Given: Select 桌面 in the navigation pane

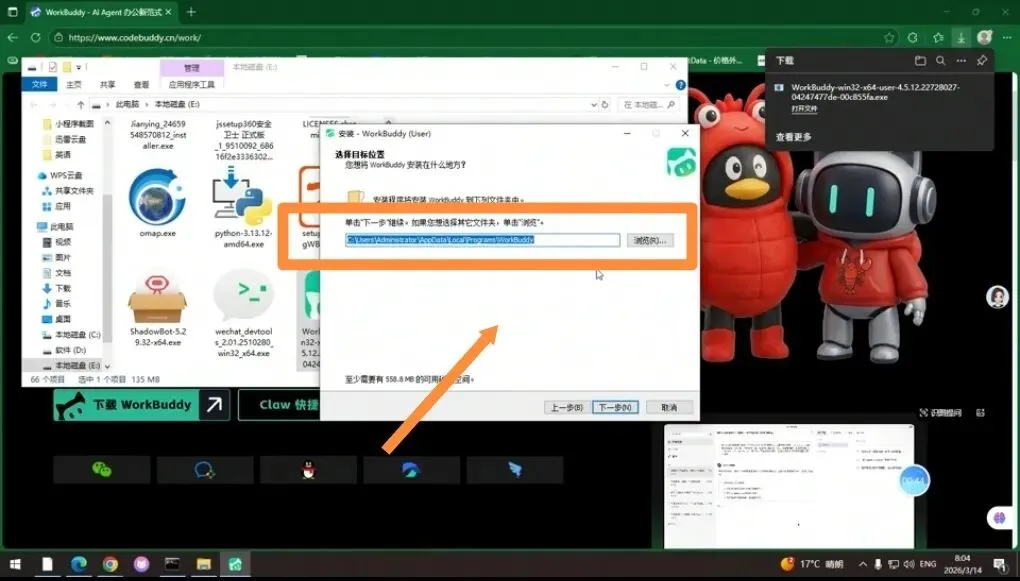Looking at the screenshot, I should pyautogui.click(x=57, y=319).
